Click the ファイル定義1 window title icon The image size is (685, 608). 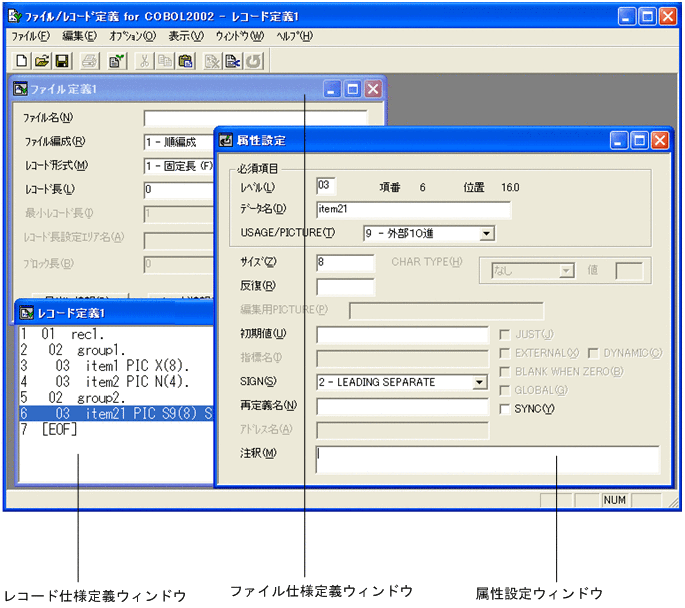(21, 89)
